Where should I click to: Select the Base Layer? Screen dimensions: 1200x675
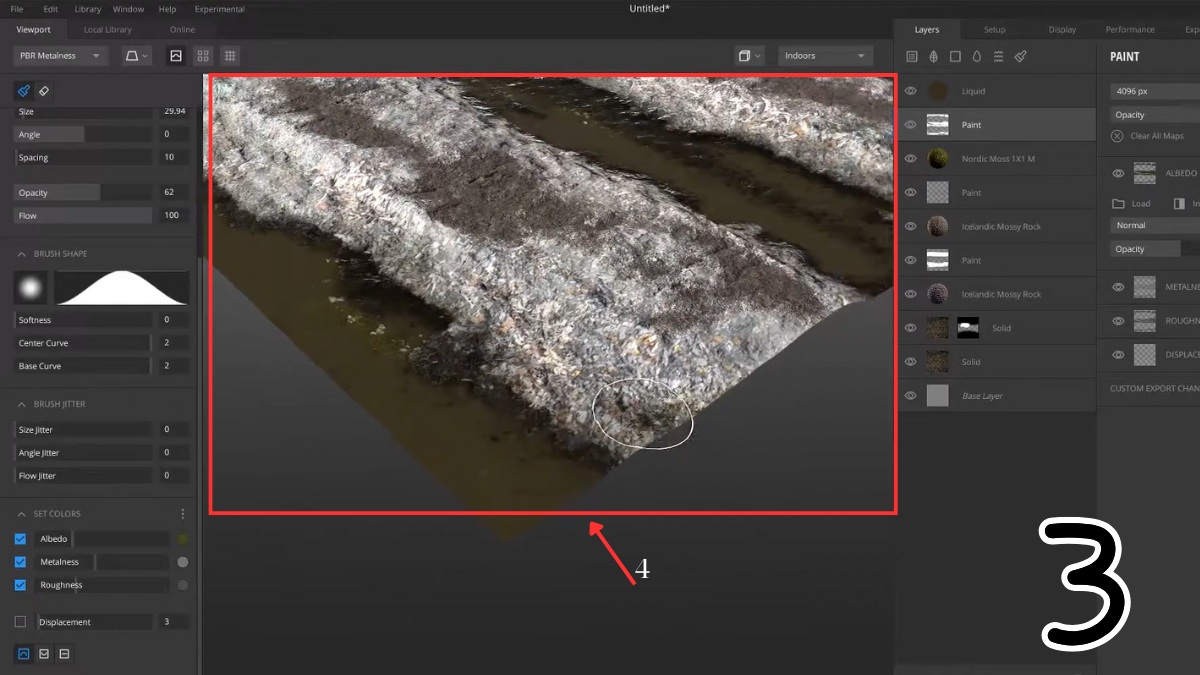[x=997, y=396]
